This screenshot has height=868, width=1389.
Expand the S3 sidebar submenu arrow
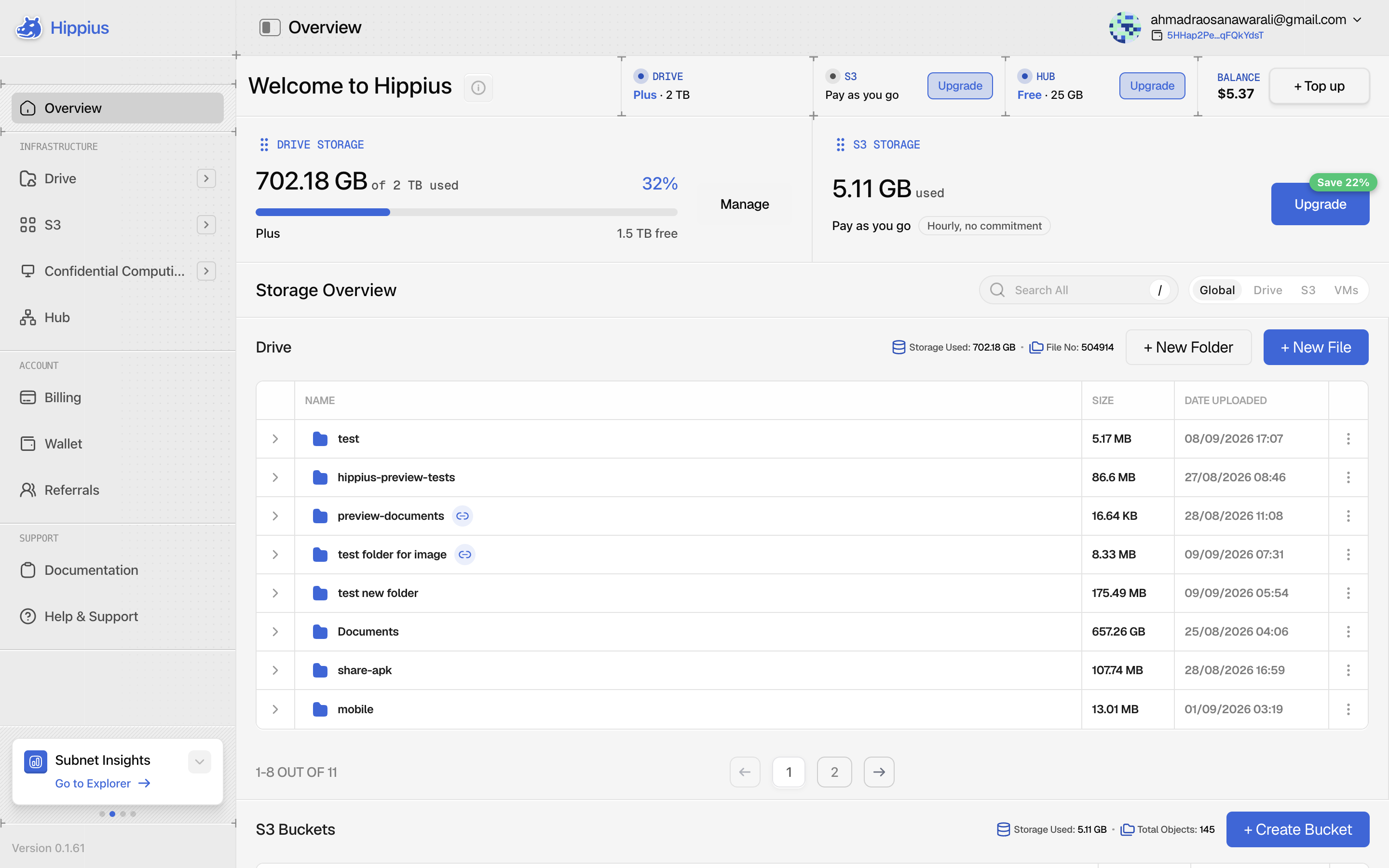pos(206,224)
